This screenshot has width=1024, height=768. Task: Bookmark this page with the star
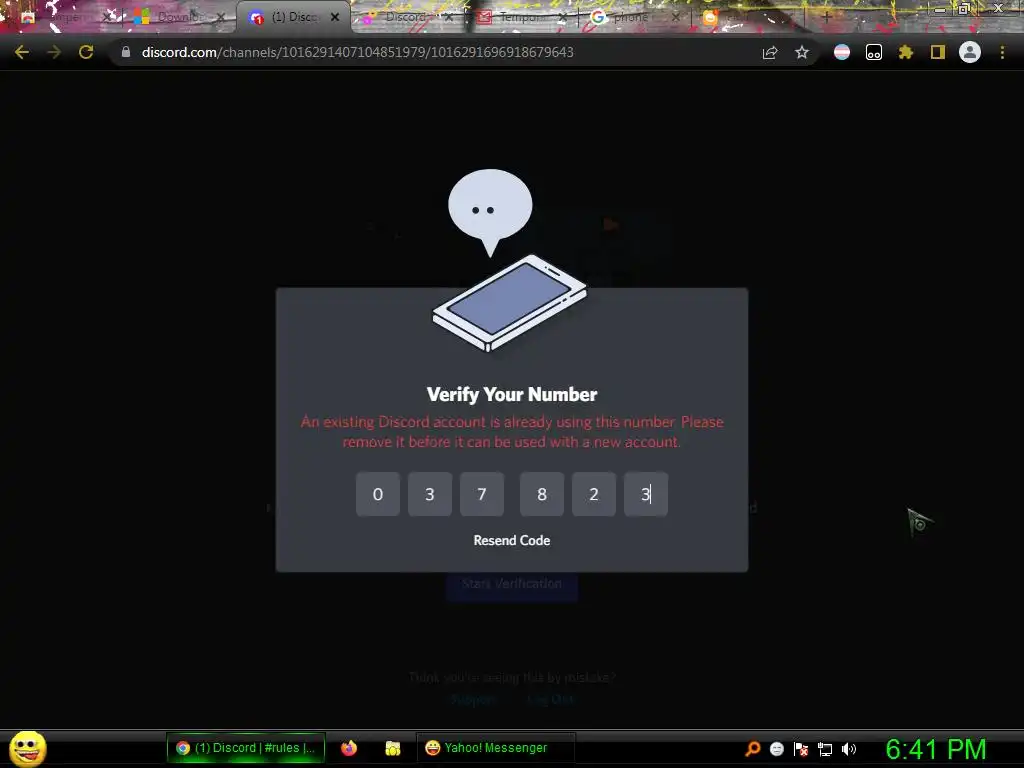click(802, 52)
